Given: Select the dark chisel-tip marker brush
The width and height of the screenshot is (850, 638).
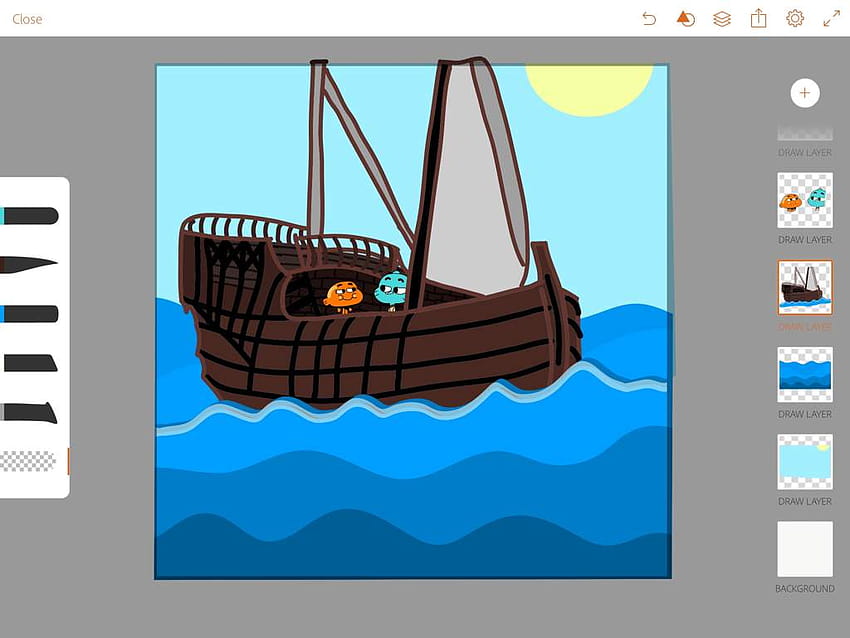Looking at the screenshot, I should click(30, 363).
